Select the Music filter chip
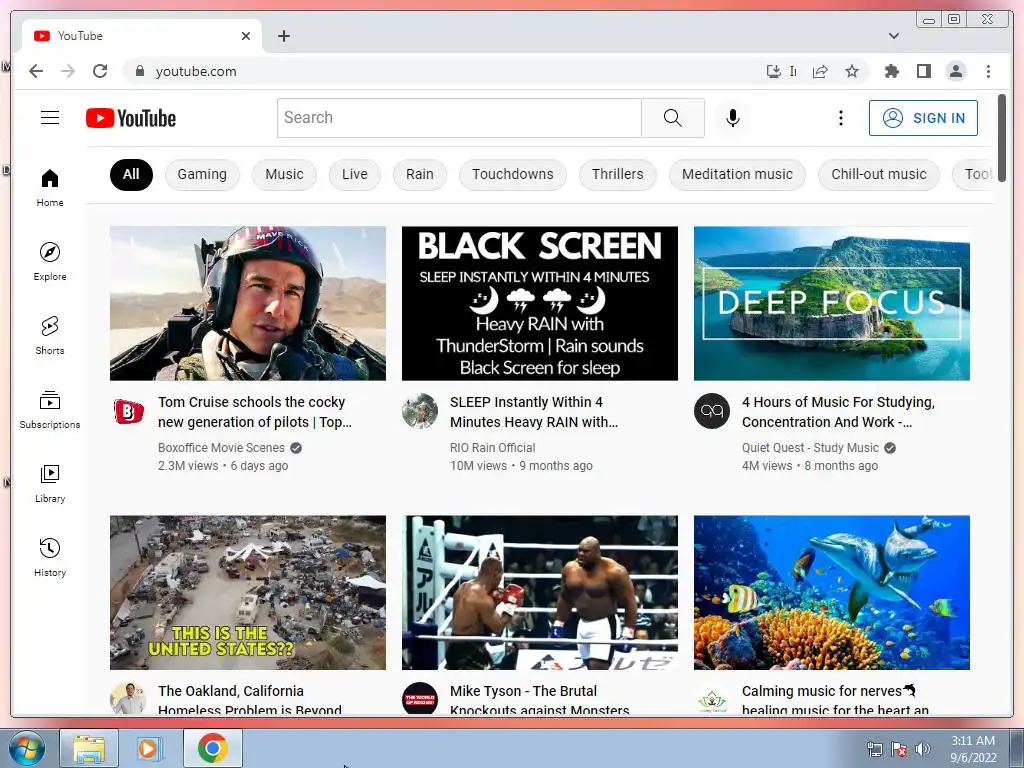Screen dimensions: 1024x768 click(284, 174)
